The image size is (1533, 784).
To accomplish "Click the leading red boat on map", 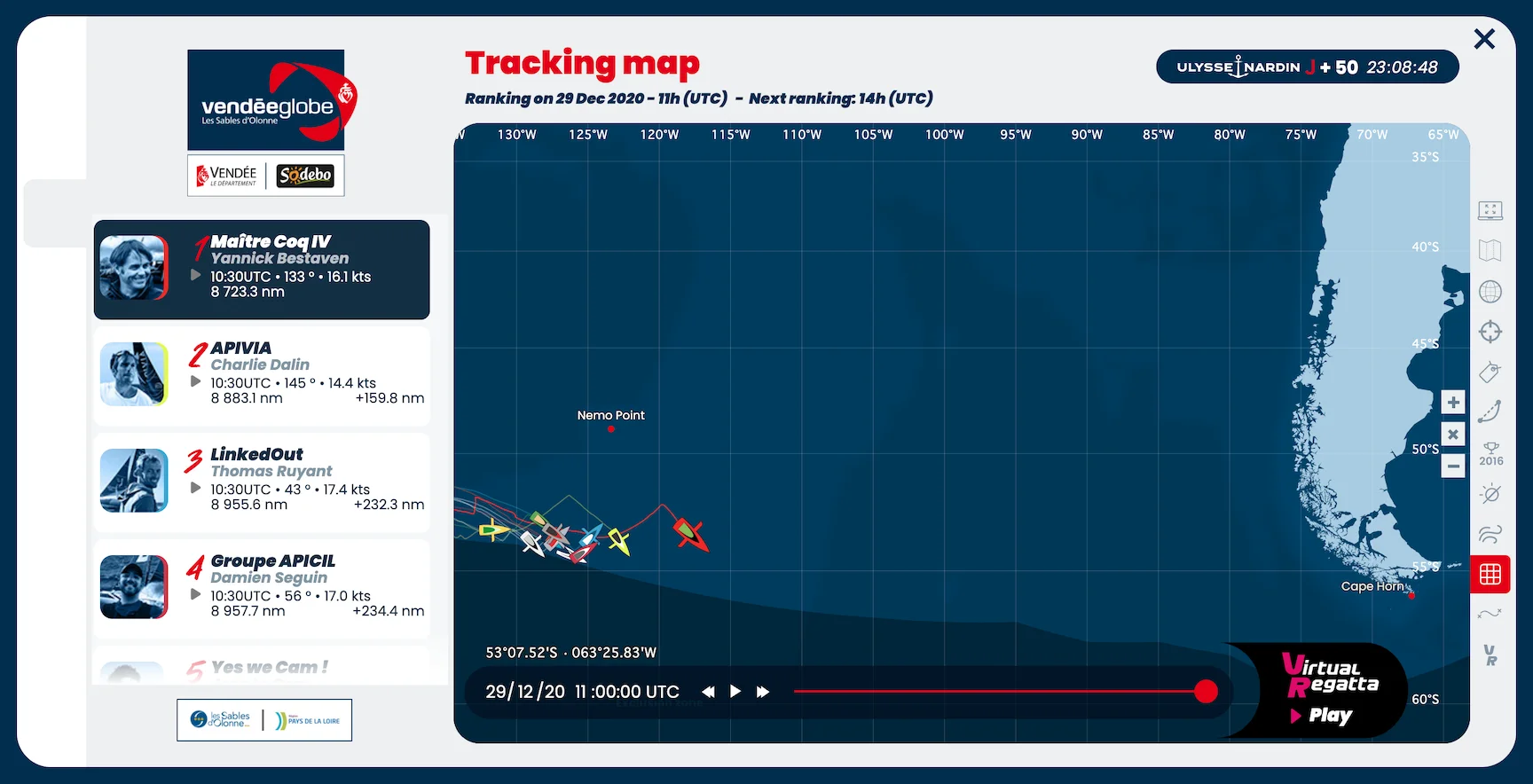I will 689,534.
